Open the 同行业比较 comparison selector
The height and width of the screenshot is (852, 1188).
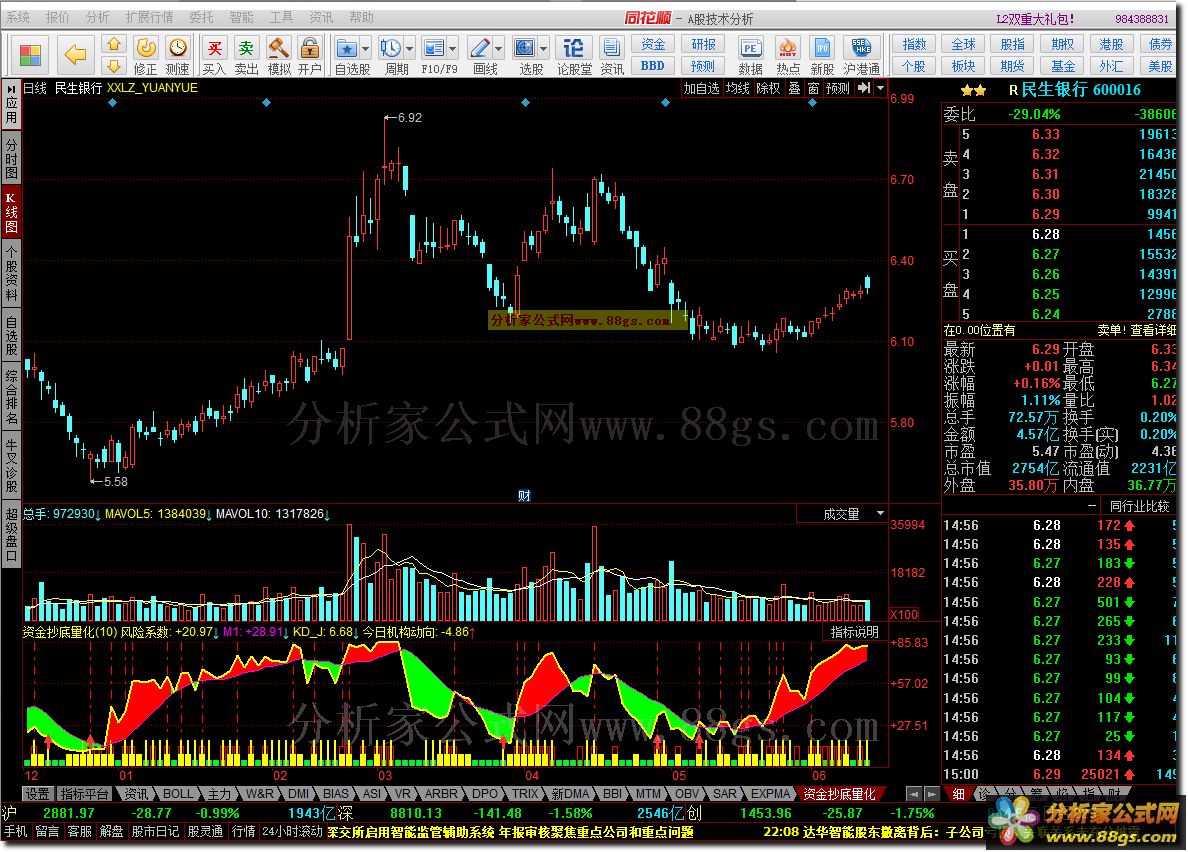1139,506
